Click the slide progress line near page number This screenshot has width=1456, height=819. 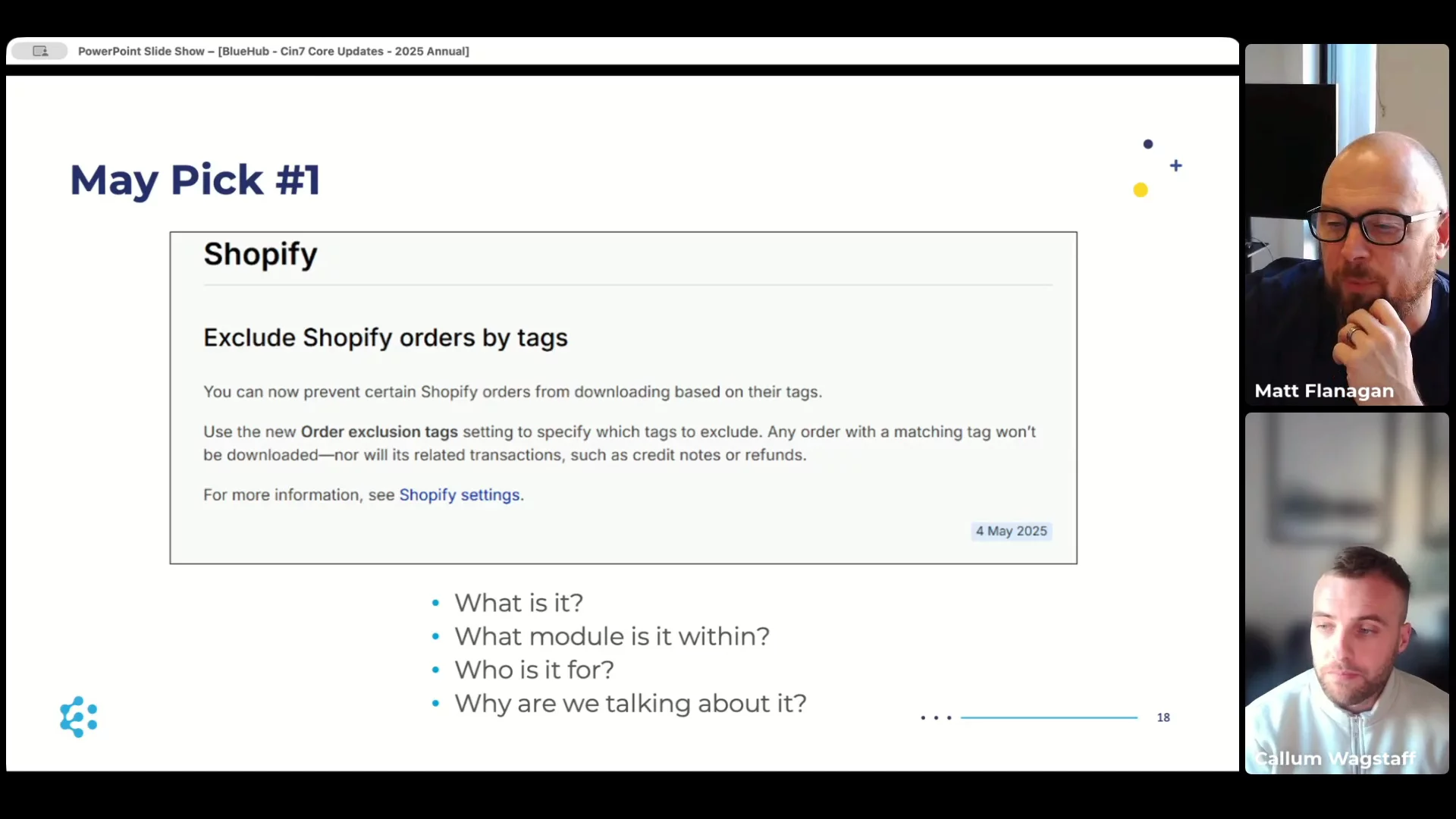click(x=1049, y=717)
